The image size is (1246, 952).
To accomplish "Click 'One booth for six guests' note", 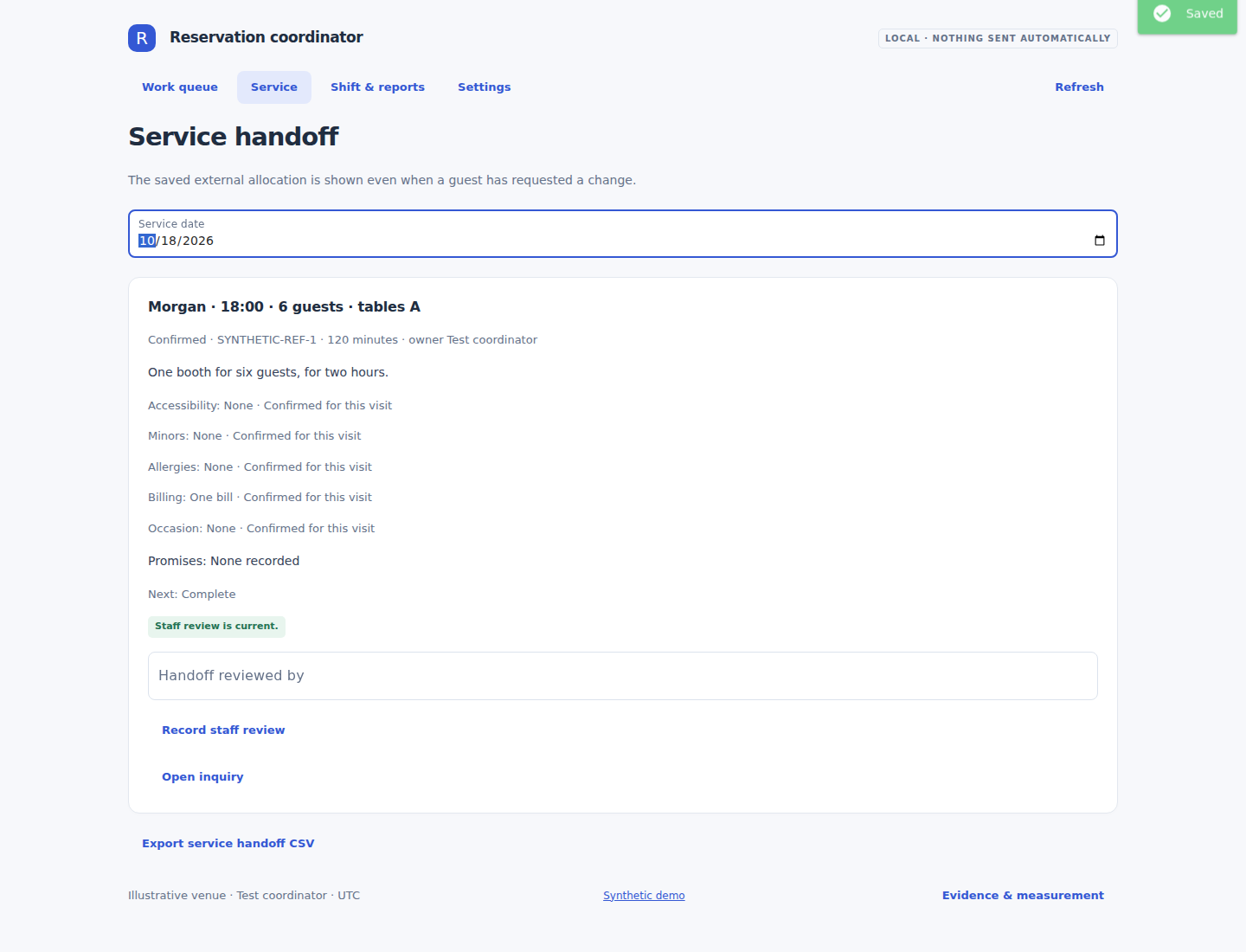I will click(x=268, y=373).
